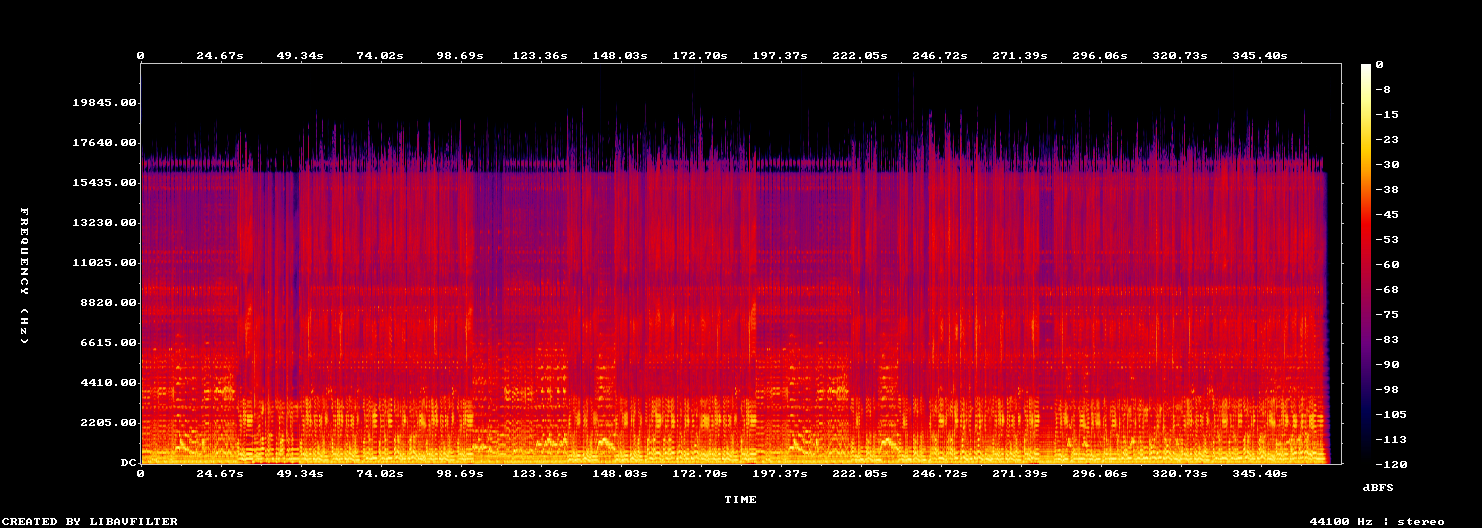The height and width of the screenshot is (528, 1482).
Task: Click the FREQUENCY (Hz) axis title
Action: click(23, 276)
